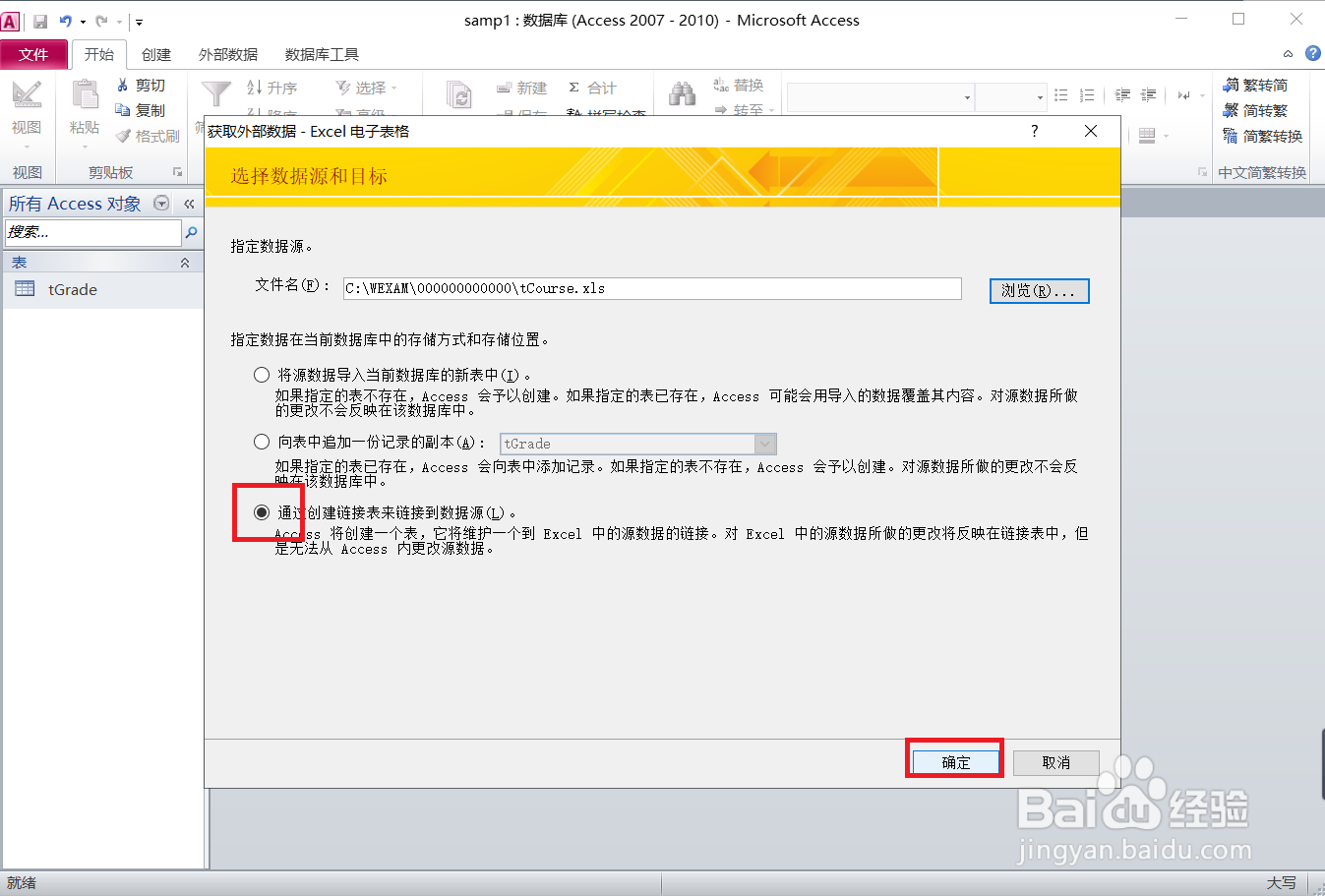This screenshot has width=1325, height=896.
Task: Open the Customize Quick Access Toolbar arrow
Action: 139,22
